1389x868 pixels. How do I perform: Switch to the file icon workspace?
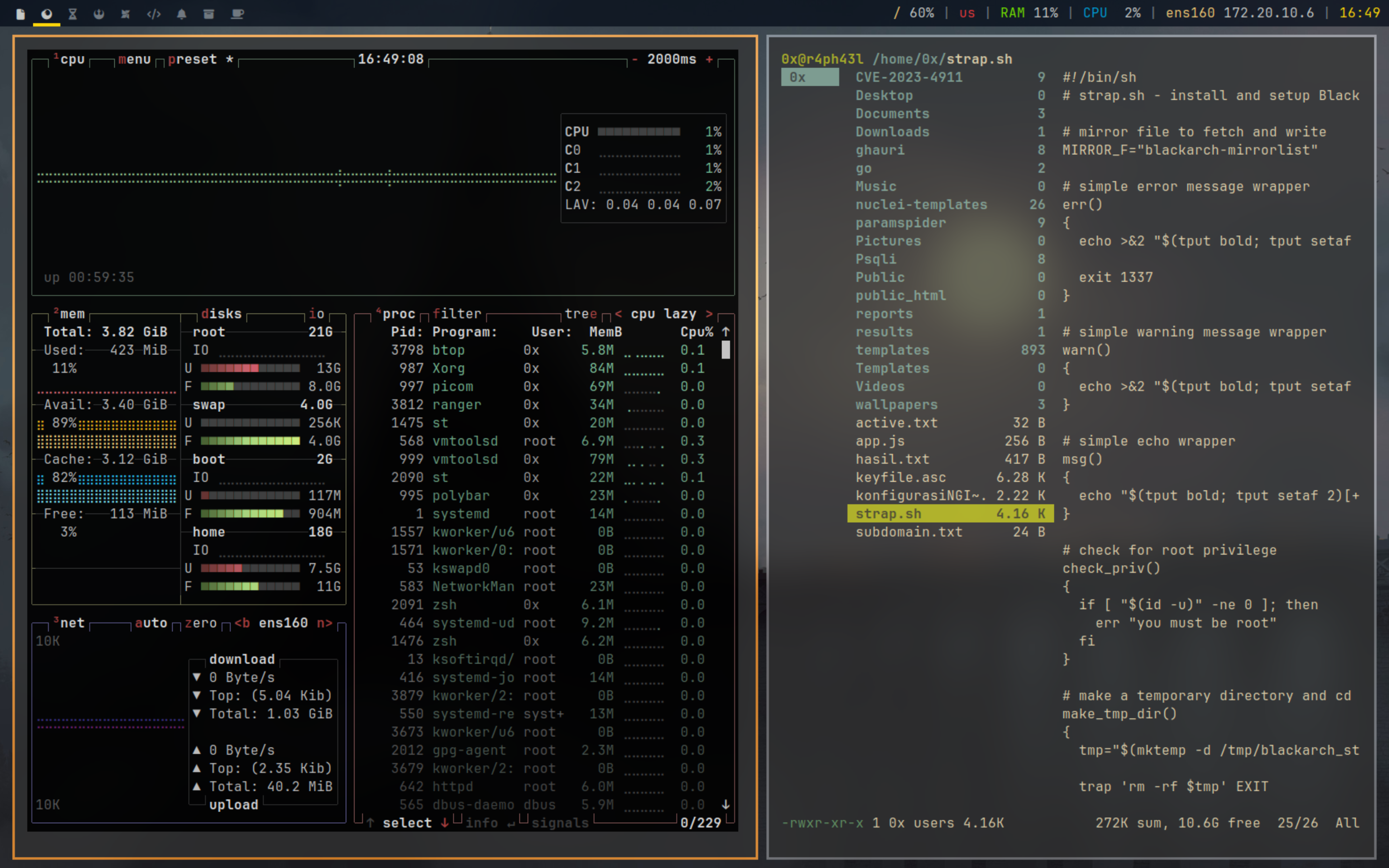point(21,14)
